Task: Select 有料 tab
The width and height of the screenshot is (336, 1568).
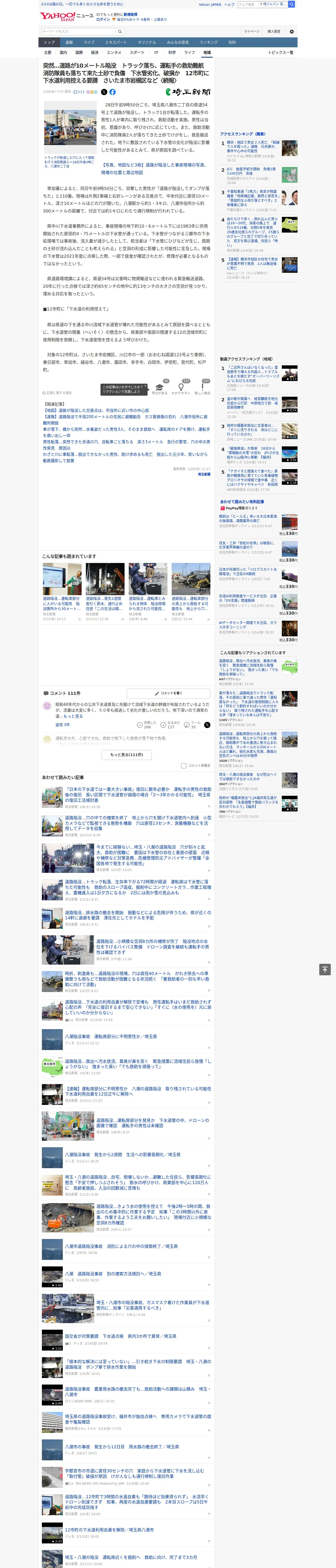Action: coord(232,43)
